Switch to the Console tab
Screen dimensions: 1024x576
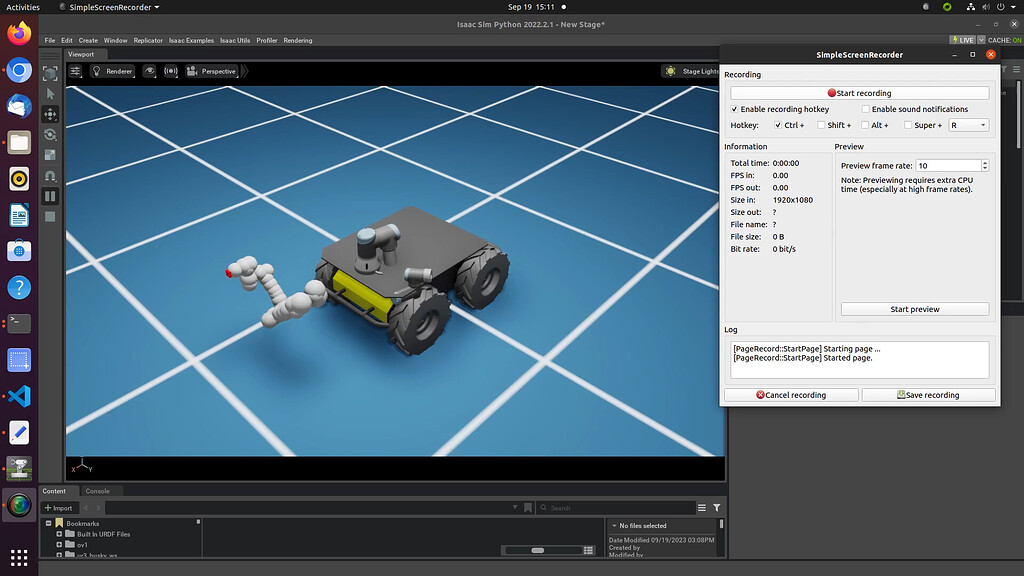coord(99,491)
